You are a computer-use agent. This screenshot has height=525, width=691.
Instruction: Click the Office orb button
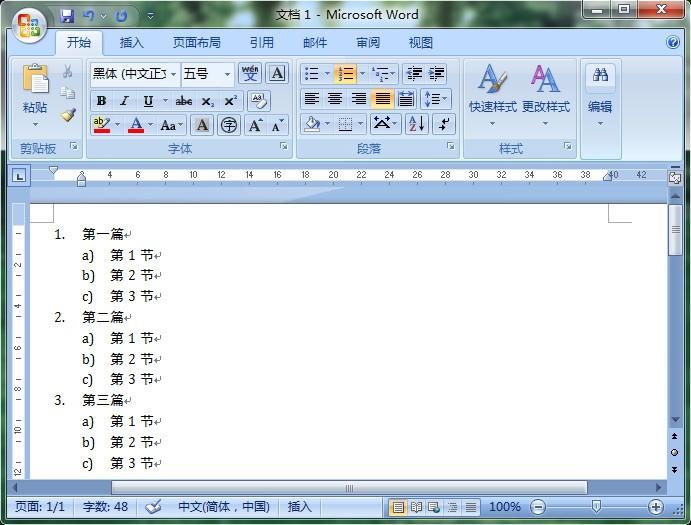point(29,24)
